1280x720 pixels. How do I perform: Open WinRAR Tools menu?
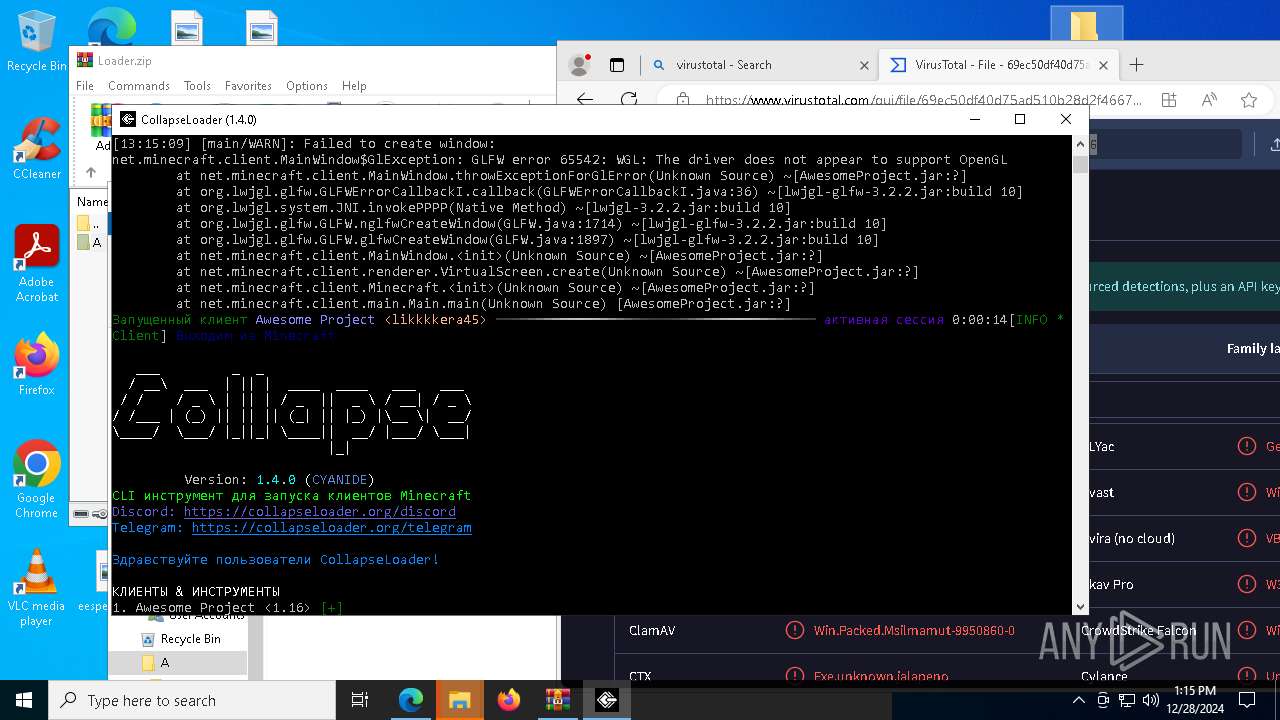click(197, 86)
